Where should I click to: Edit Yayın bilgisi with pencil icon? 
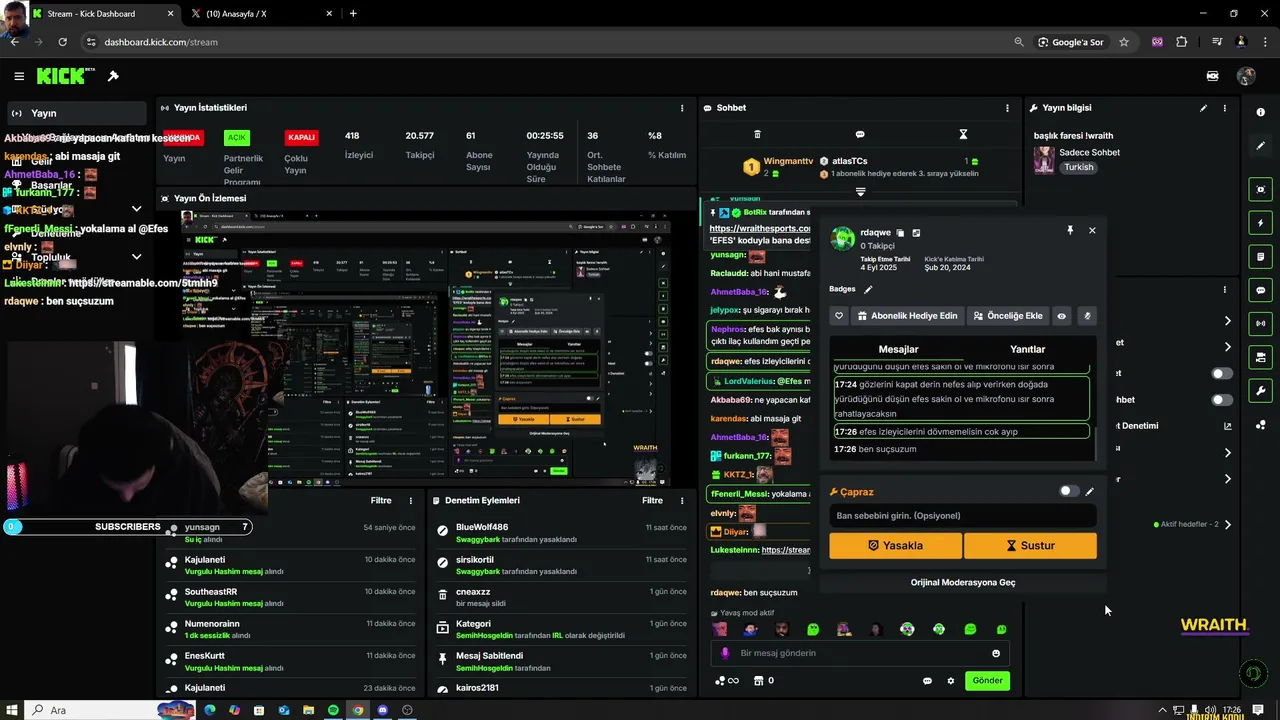1203,108
